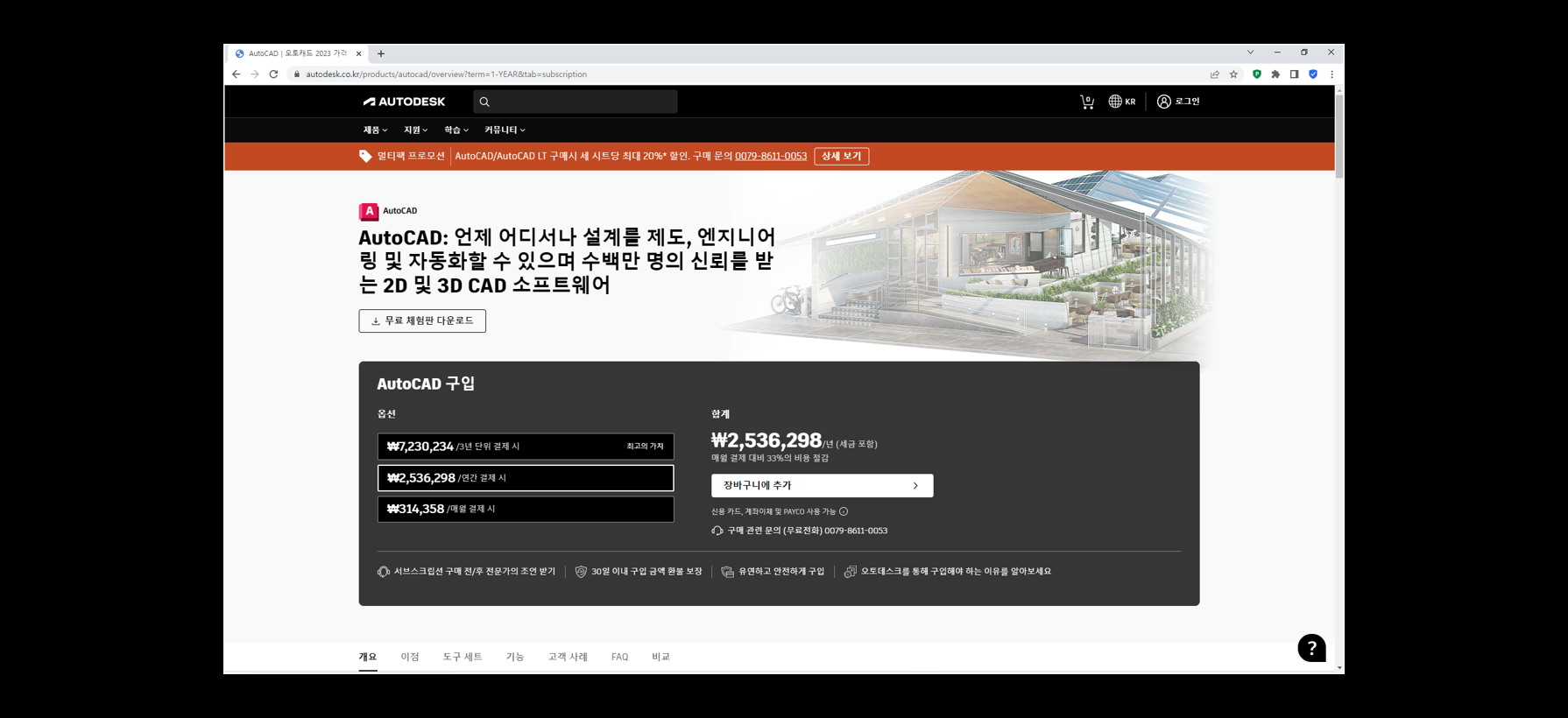Screen dimensions: 1568x718
Task: Click the 무료 체험판 다운로드 button
Action: coord(422,320)
